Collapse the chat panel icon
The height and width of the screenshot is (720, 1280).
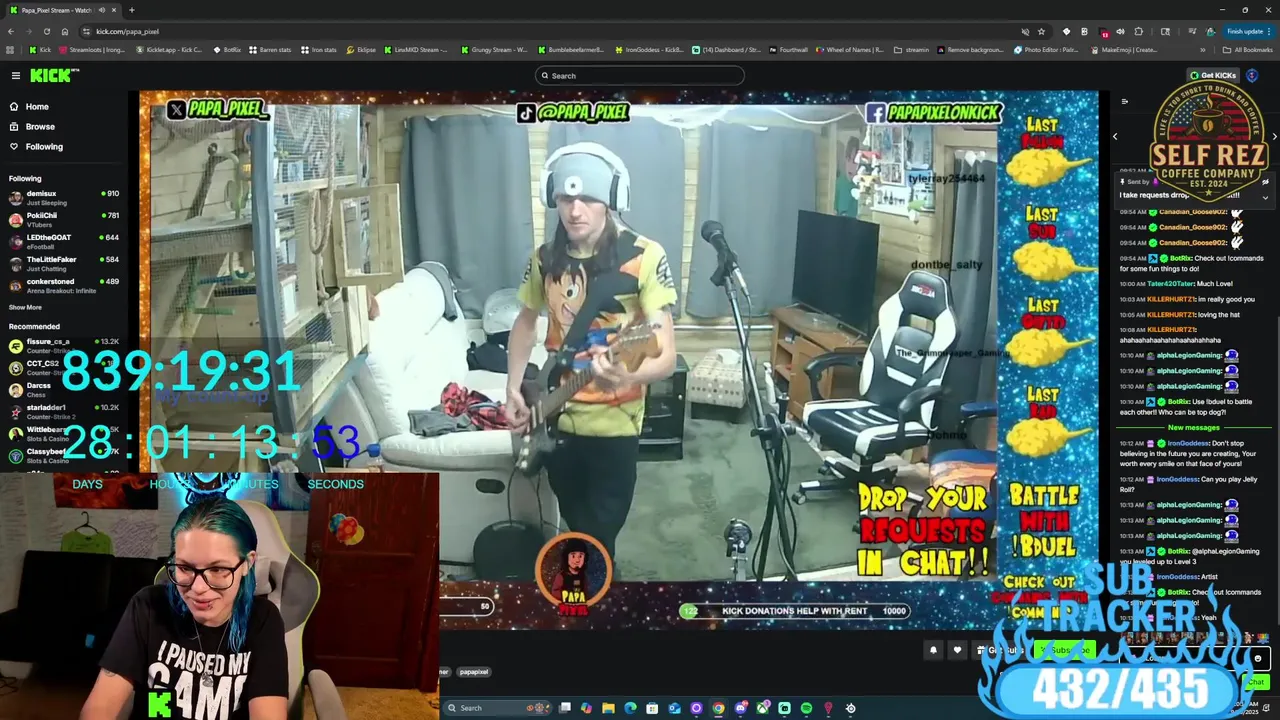click(x=1124, y=101)
